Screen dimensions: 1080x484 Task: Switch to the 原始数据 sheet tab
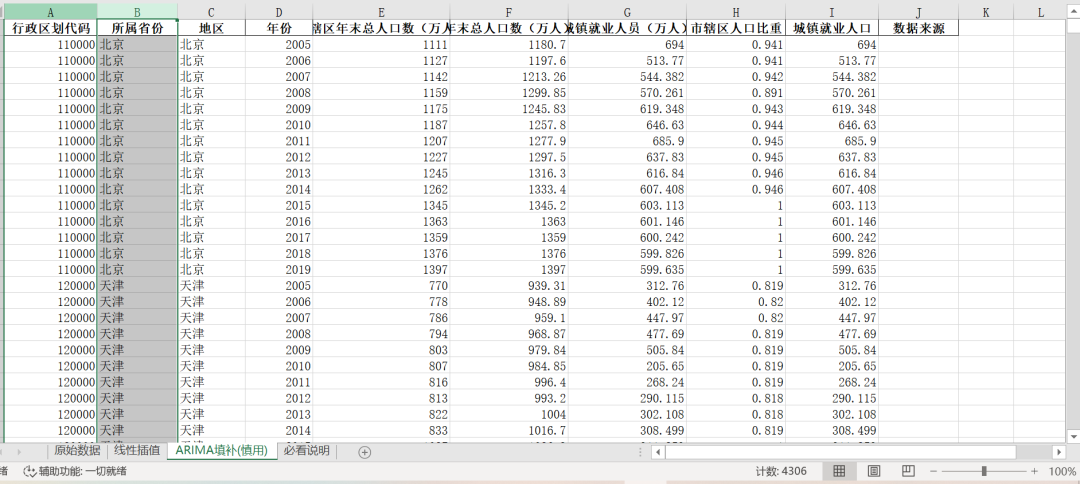point(77,451)
